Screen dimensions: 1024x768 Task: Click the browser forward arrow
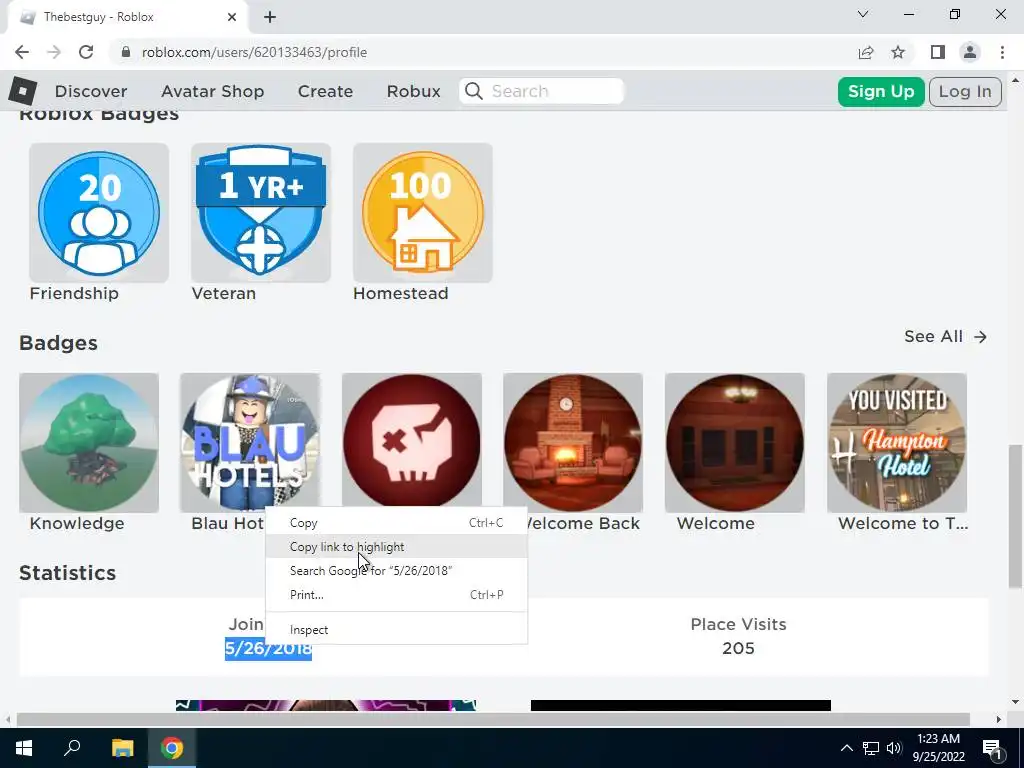[54, 52]
